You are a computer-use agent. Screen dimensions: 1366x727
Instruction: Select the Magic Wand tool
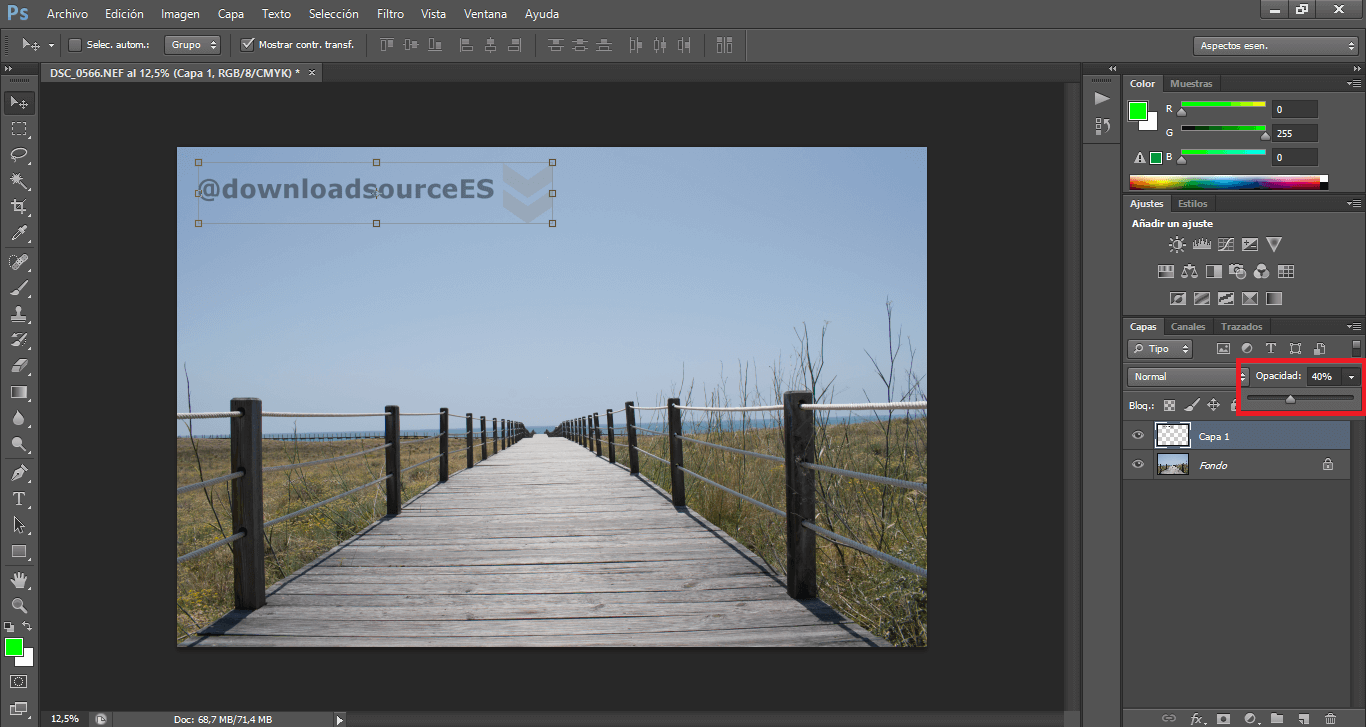19,181
